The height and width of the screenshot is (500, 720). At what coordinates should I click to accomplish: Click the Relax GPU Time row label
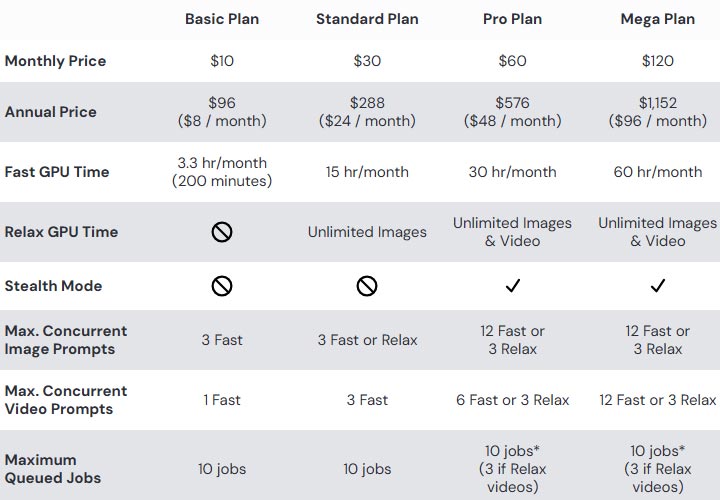tap(61, 232)
